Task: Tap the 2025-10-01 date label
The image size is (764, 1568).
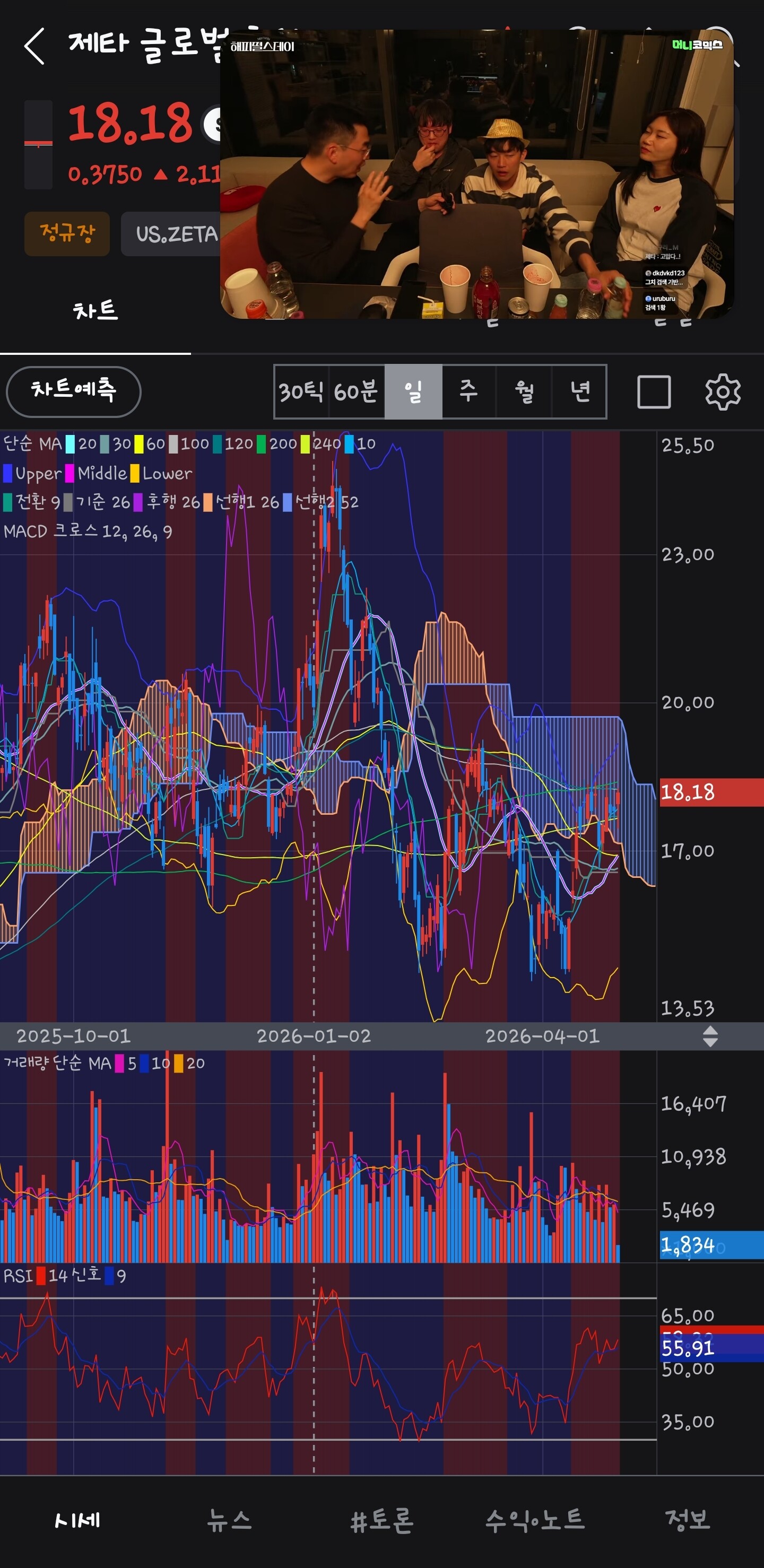Action: coord(73,1036)
